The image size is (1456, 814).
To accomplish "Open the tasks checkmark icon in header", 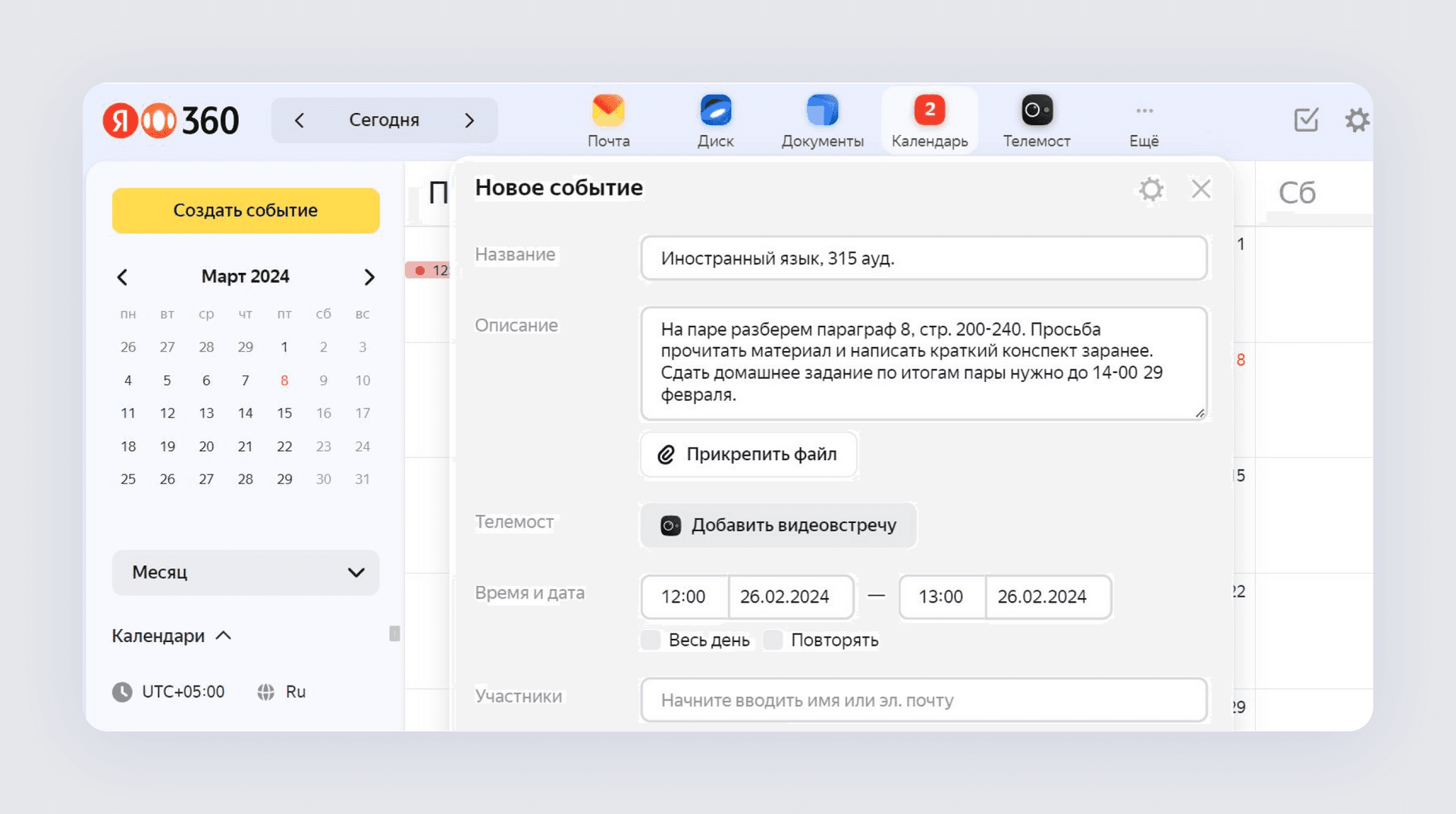I will tap(1306, 120).
